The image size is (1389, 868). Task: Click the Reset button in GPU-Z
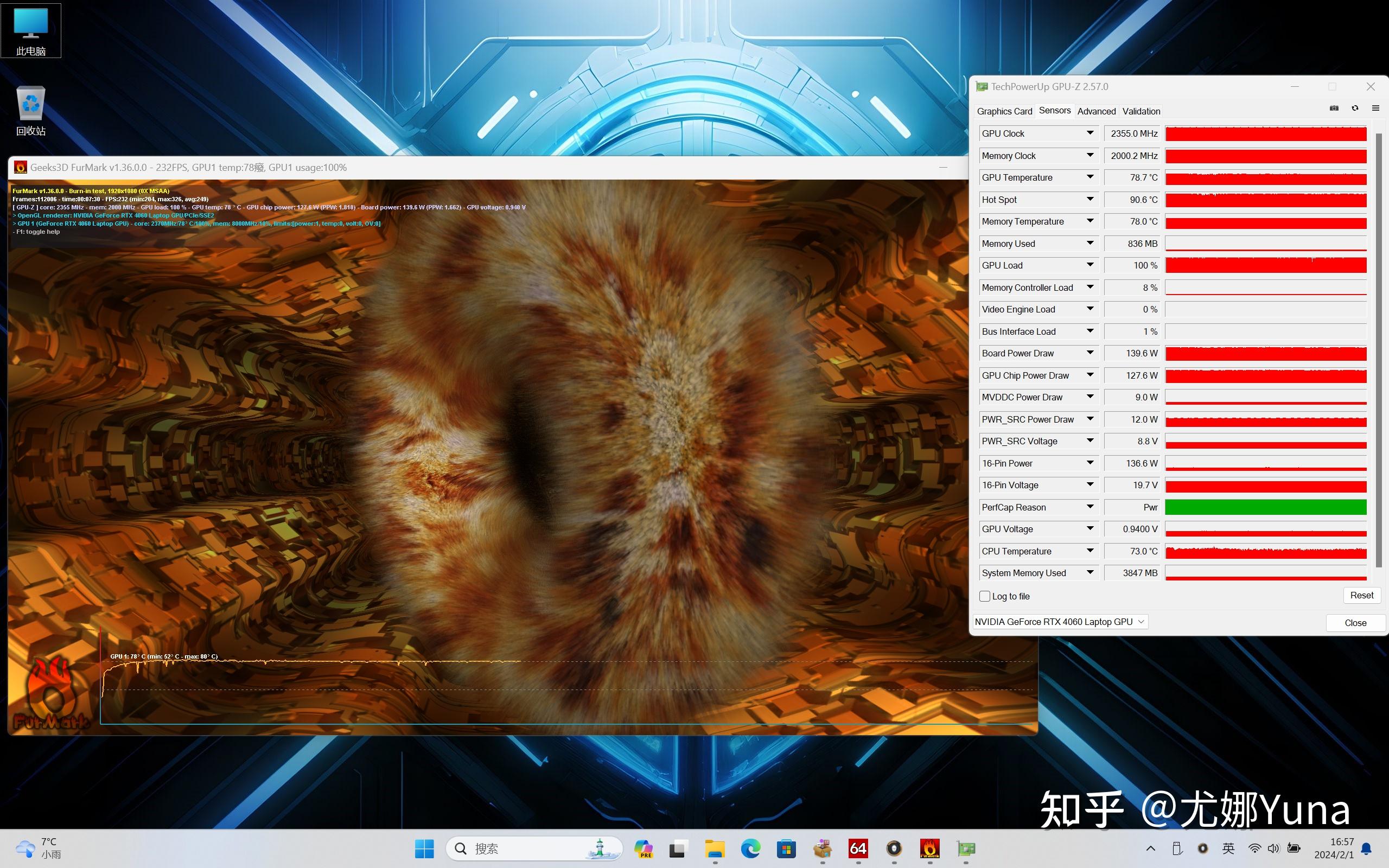coord(1362,595)
